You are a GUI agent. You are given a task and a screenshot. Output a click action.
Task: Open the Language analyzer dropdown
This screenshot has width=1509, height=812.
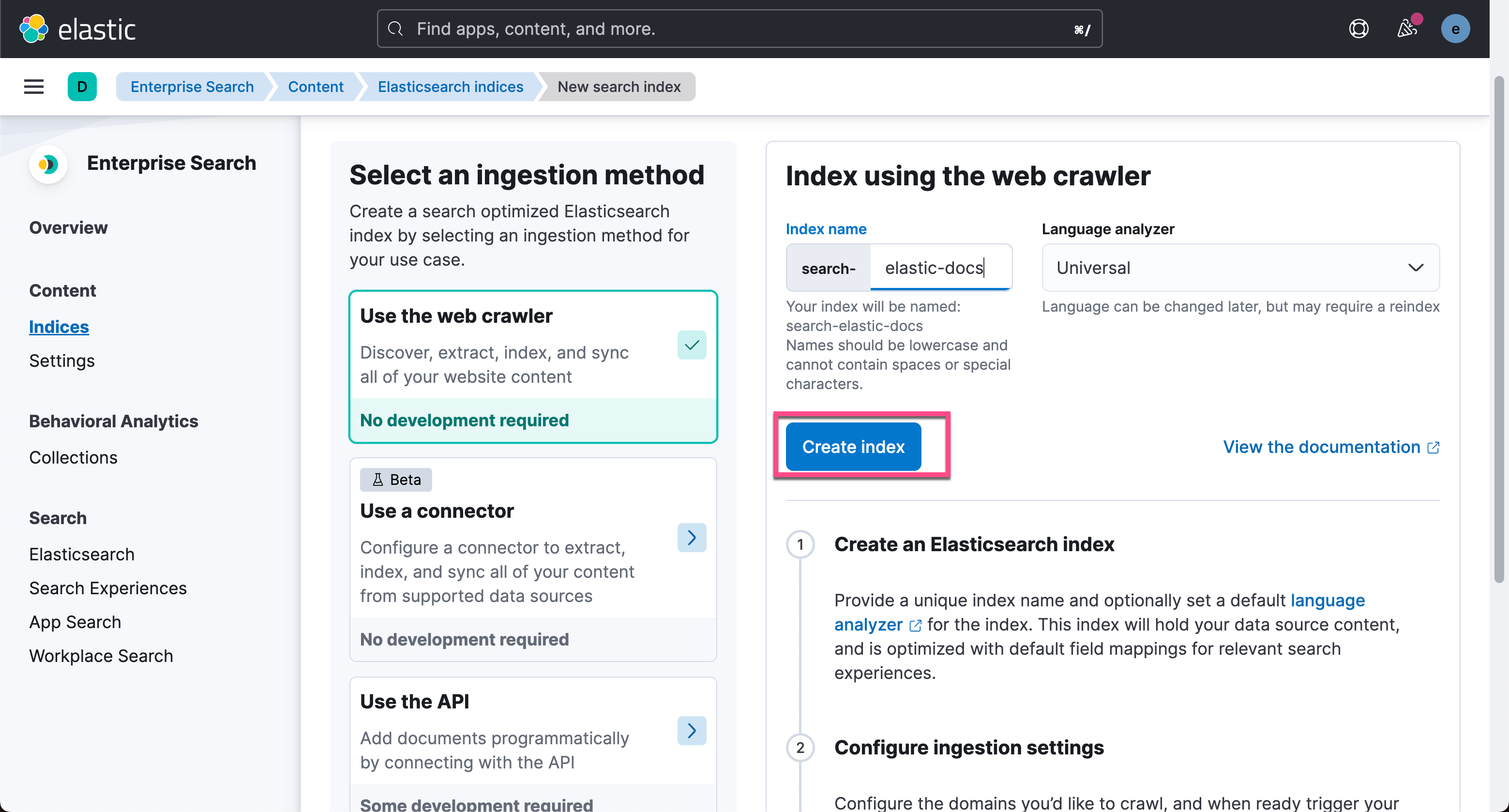click(1240, 268)
